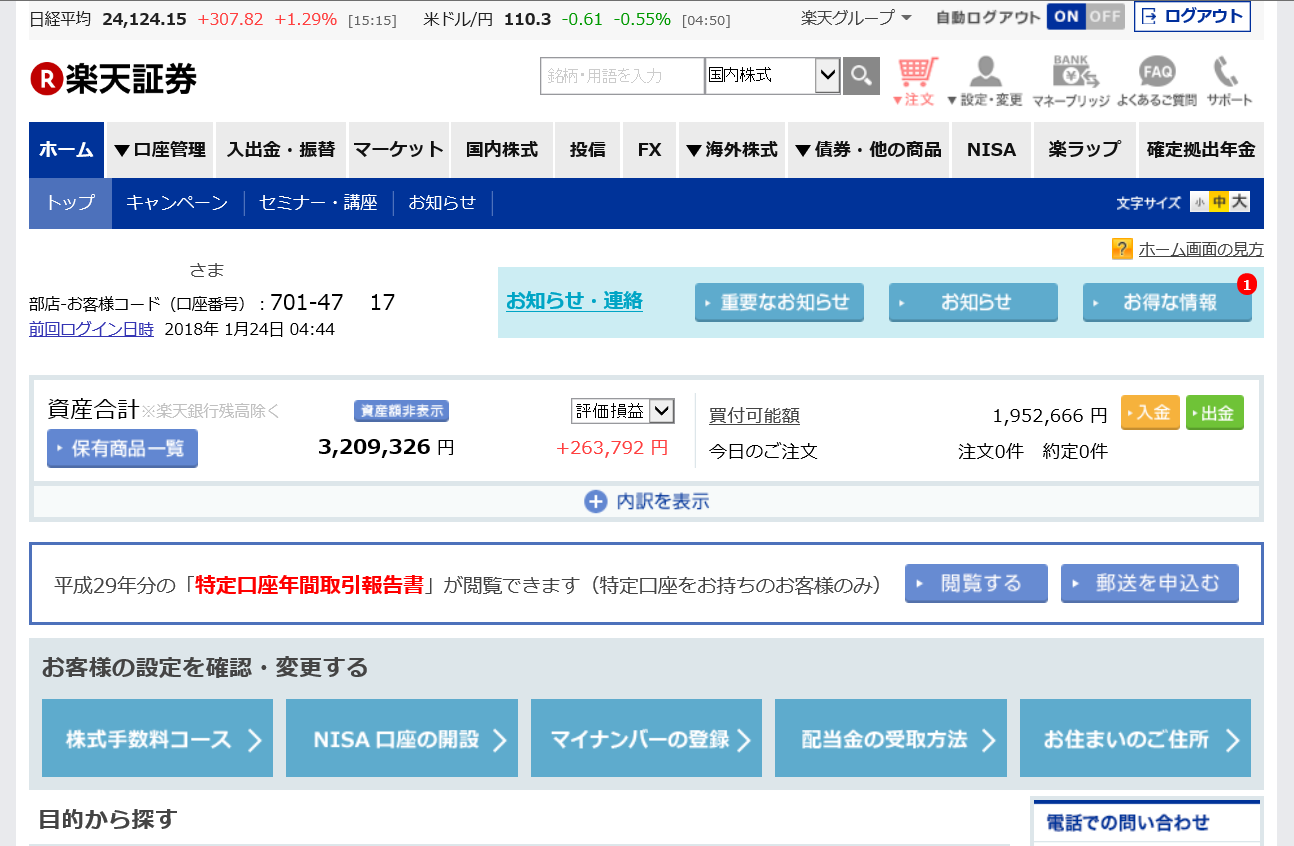
Task: Click the 閲覧する button
Action: click(x=976, y=584)
